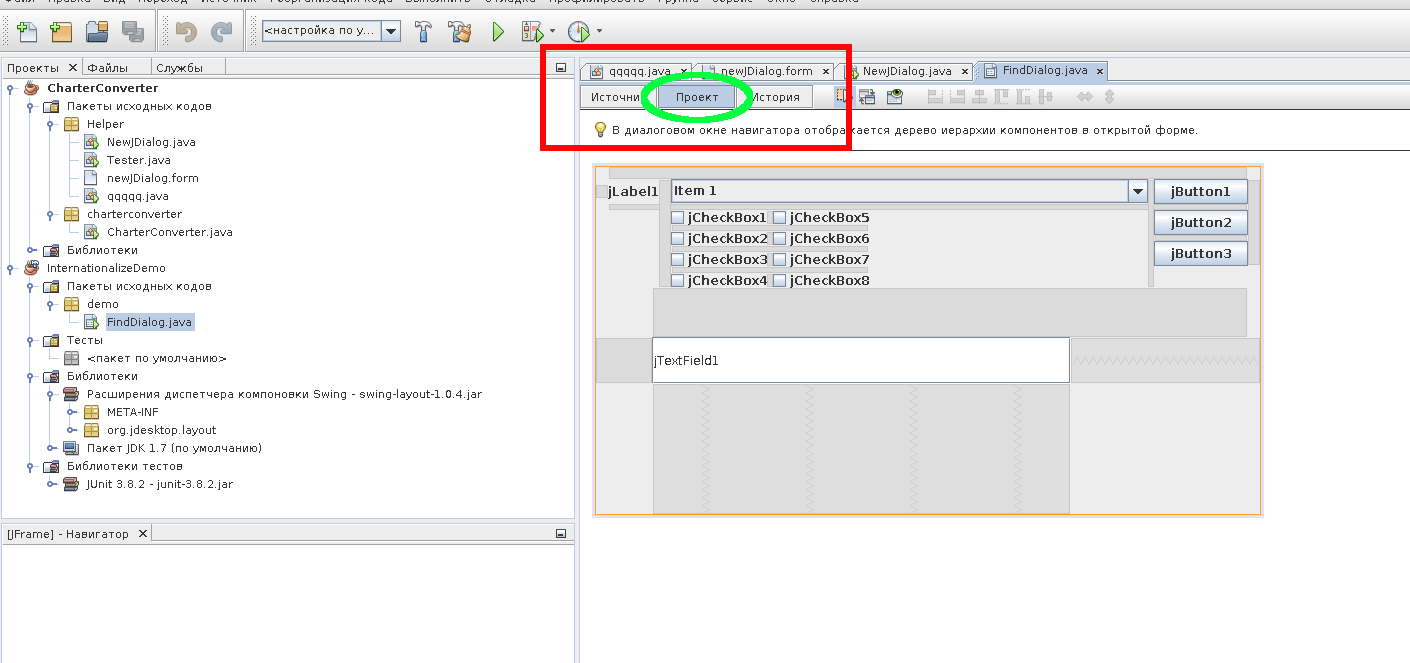Screen dimensions: 1410x663
Task: Click into the jTextField1 field
Action: (x=861, y=360)
